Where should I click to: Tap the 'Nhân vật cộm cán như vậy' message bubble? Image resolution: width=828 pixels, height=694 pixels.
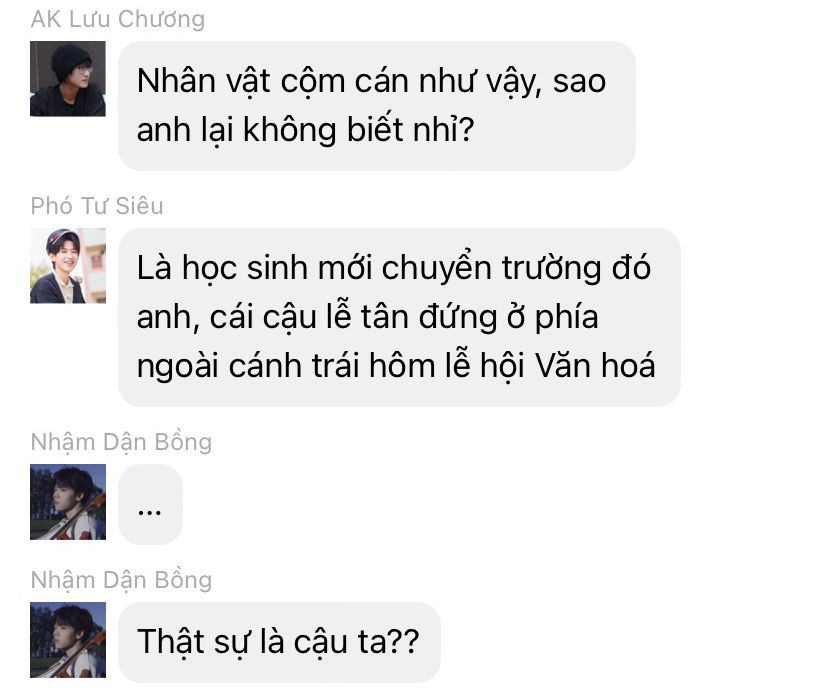tap(377, 106)
